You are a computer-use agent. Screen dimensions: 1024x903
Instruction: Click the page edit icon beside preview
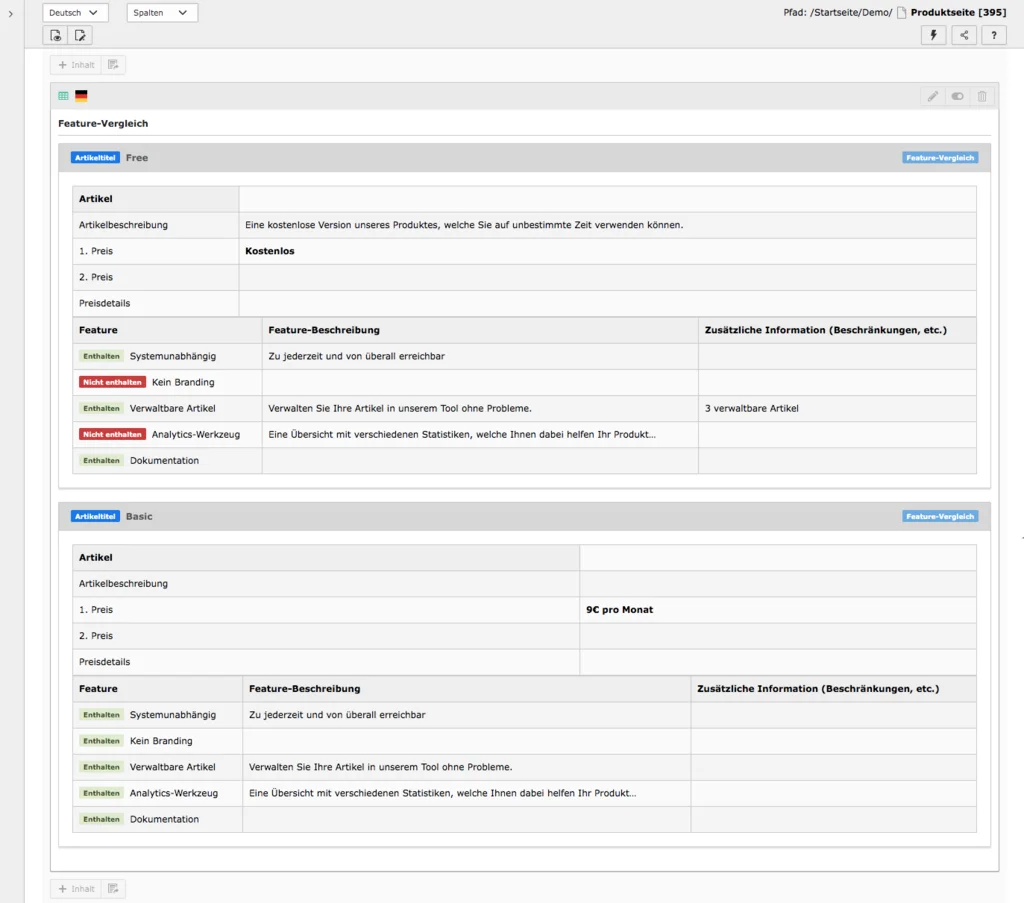pos(80,35)
